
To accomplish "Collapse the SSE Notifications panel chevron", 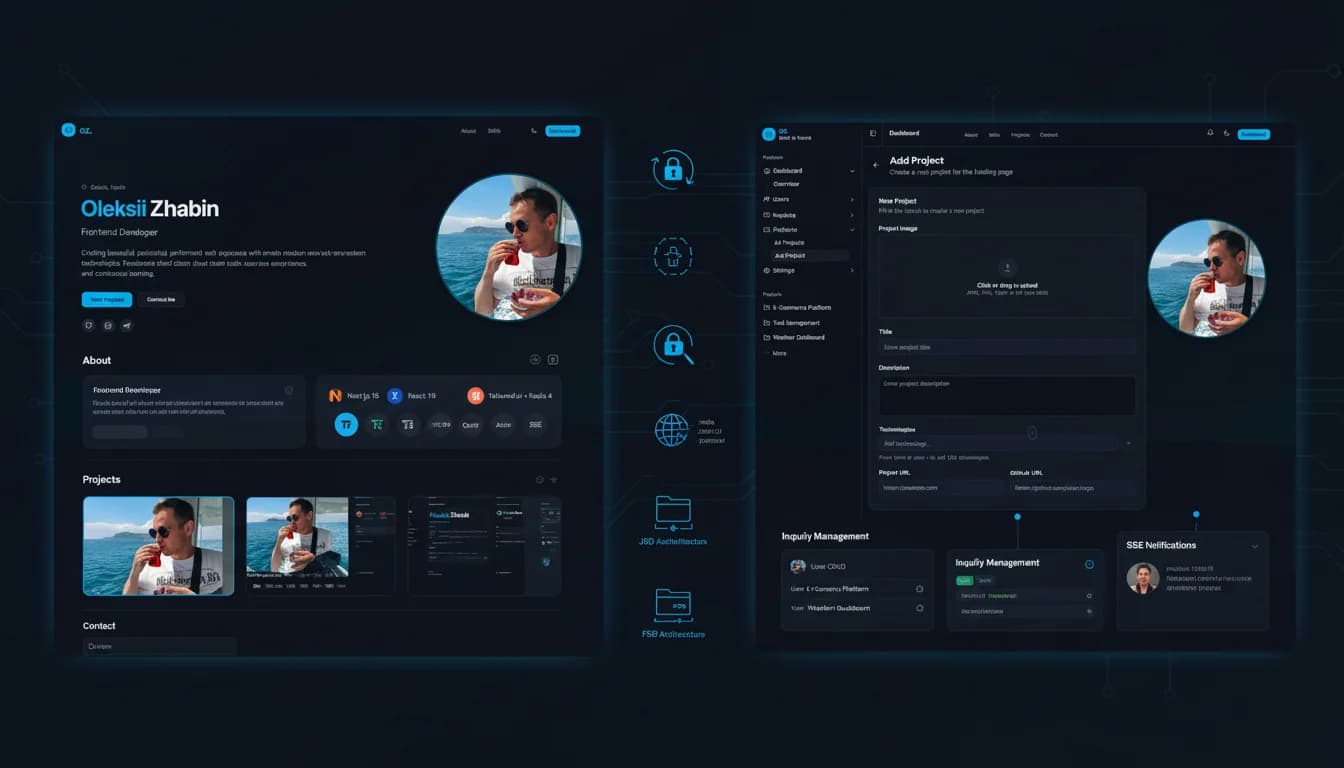I will point(1255,546).
